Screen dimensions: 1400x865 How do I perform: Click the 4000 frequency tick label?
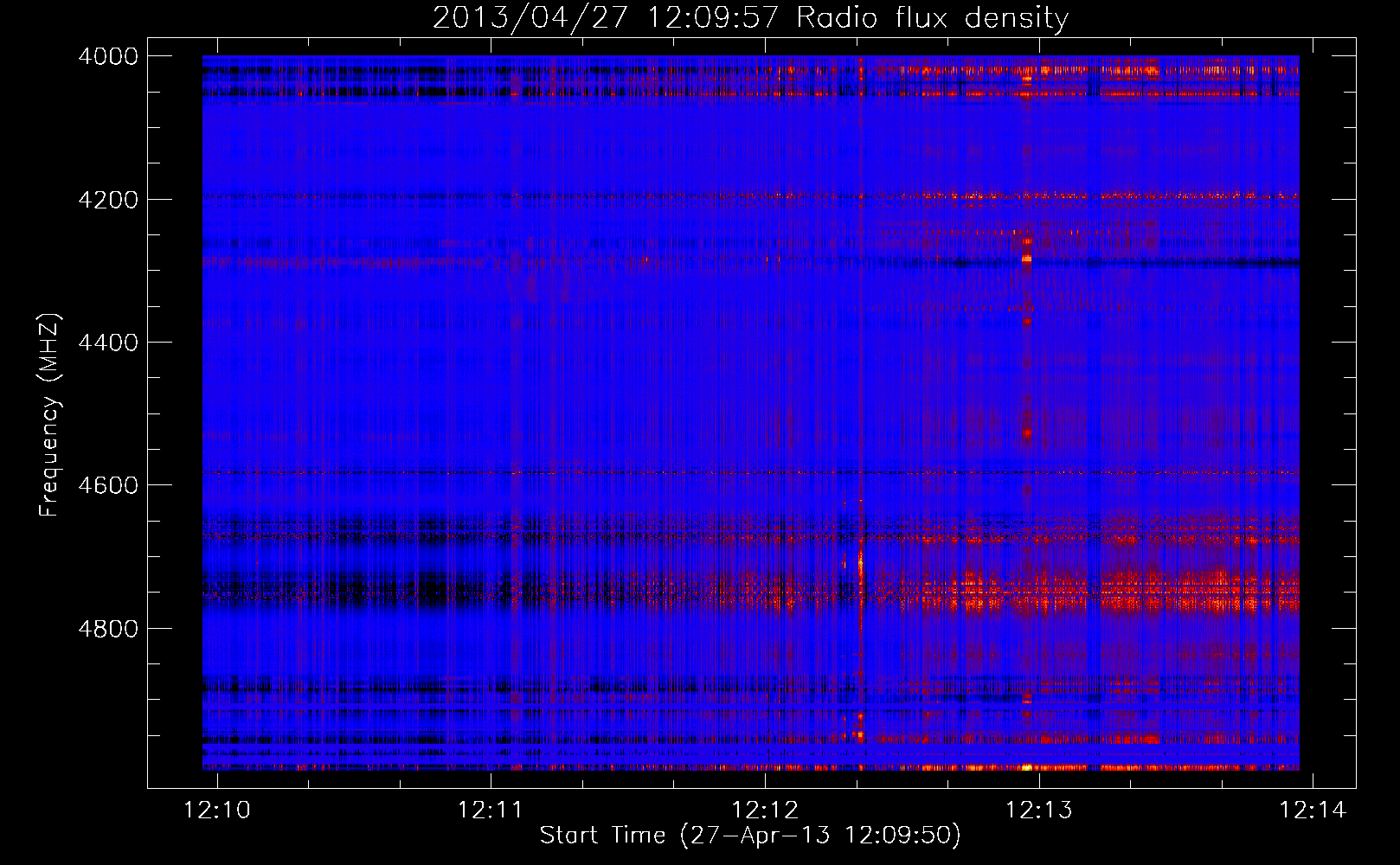click(x=108, y=56)
